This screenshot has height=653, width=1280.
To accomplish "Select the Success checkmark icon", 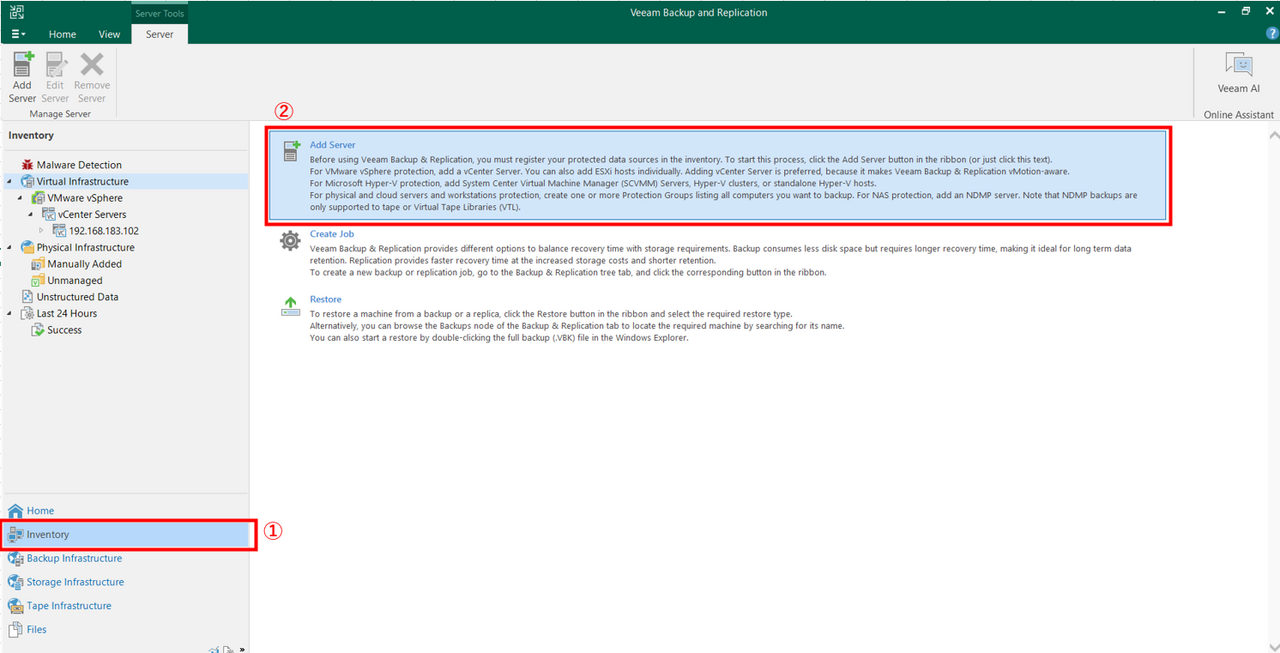I will click(38, 330).
